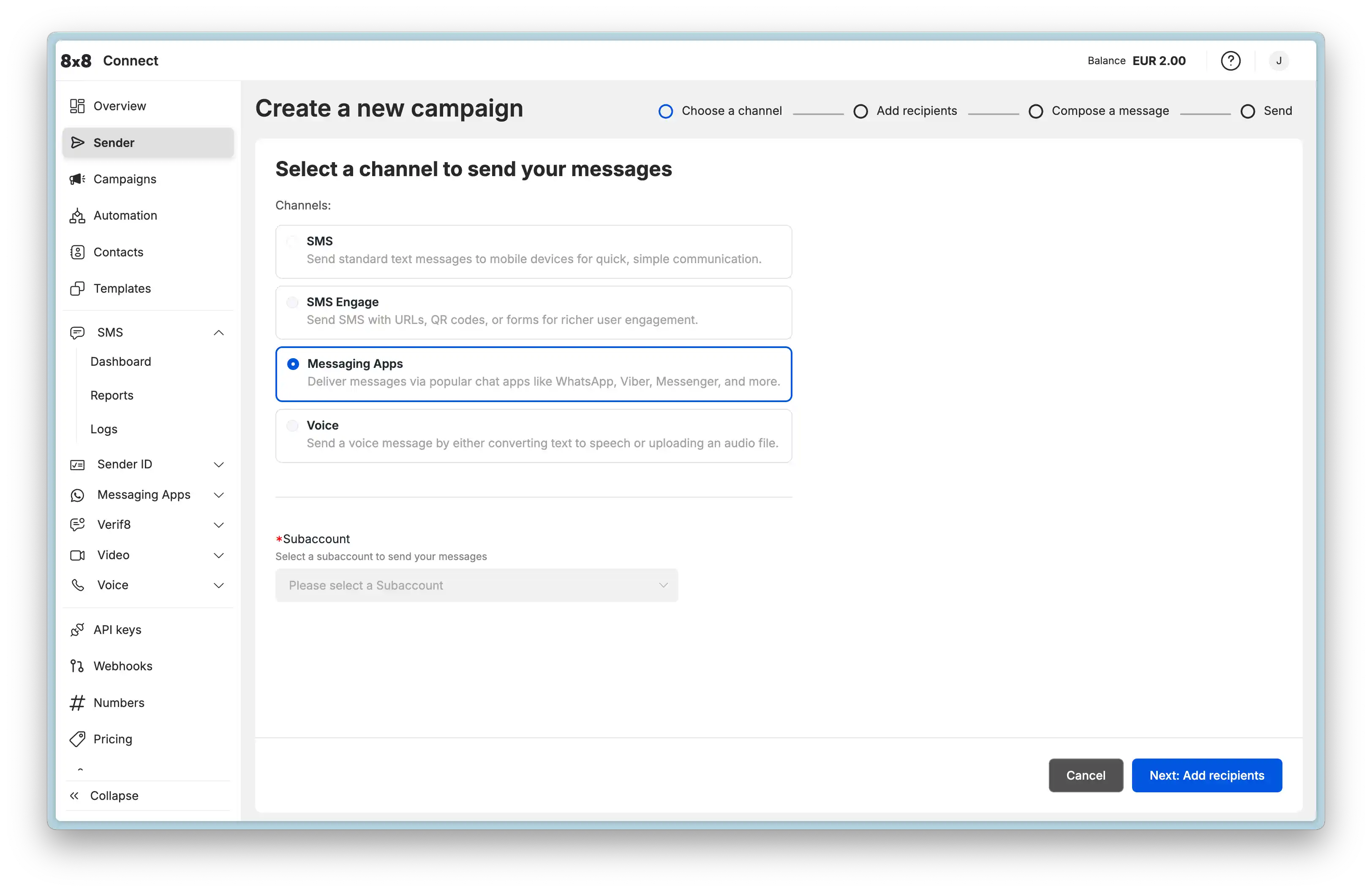The width and height of the screenshot is (1372, 892).
Task: Select the SMS channel radio button
Action: 293,242
